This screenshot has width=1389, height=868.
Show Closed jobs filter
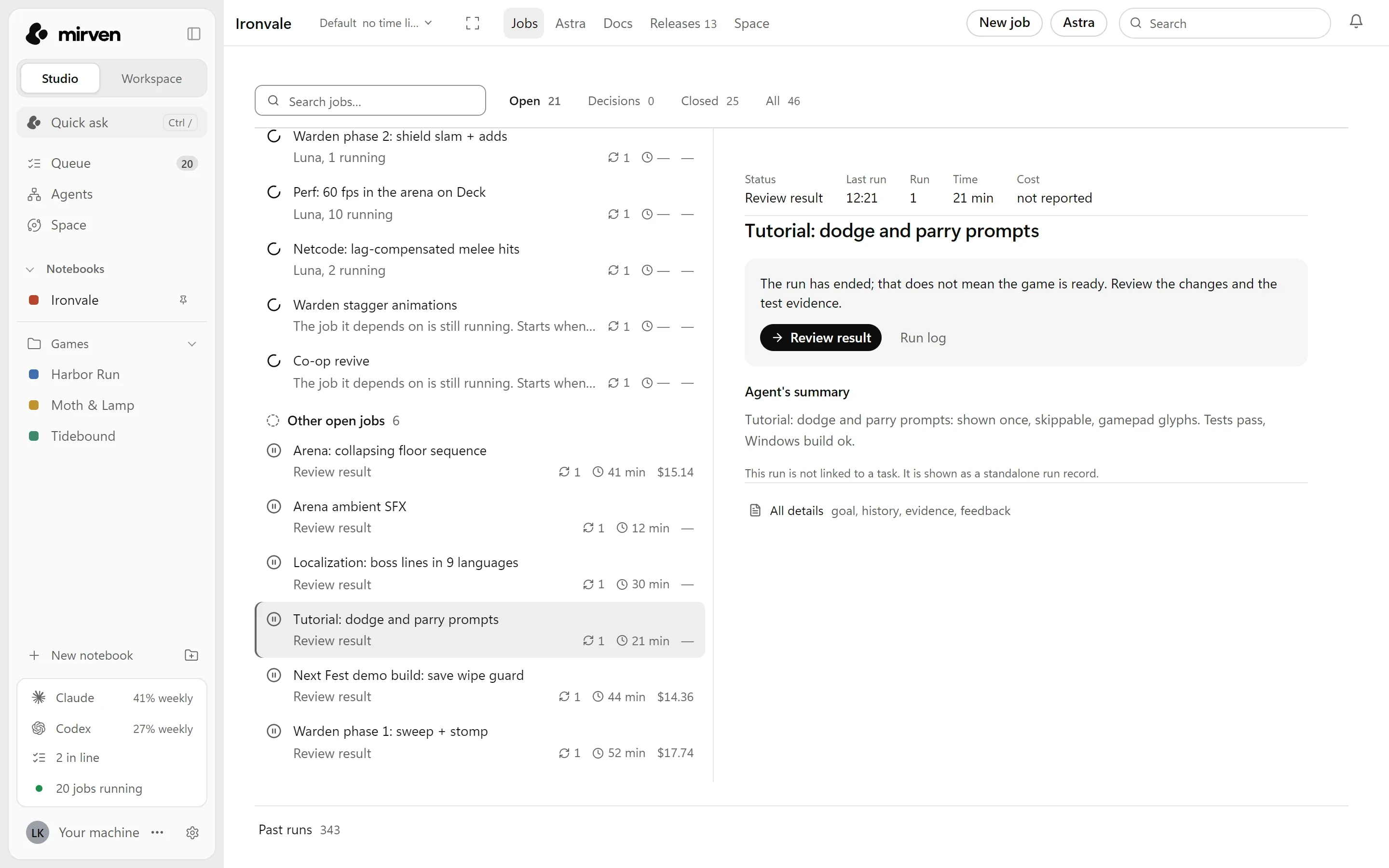709,101
